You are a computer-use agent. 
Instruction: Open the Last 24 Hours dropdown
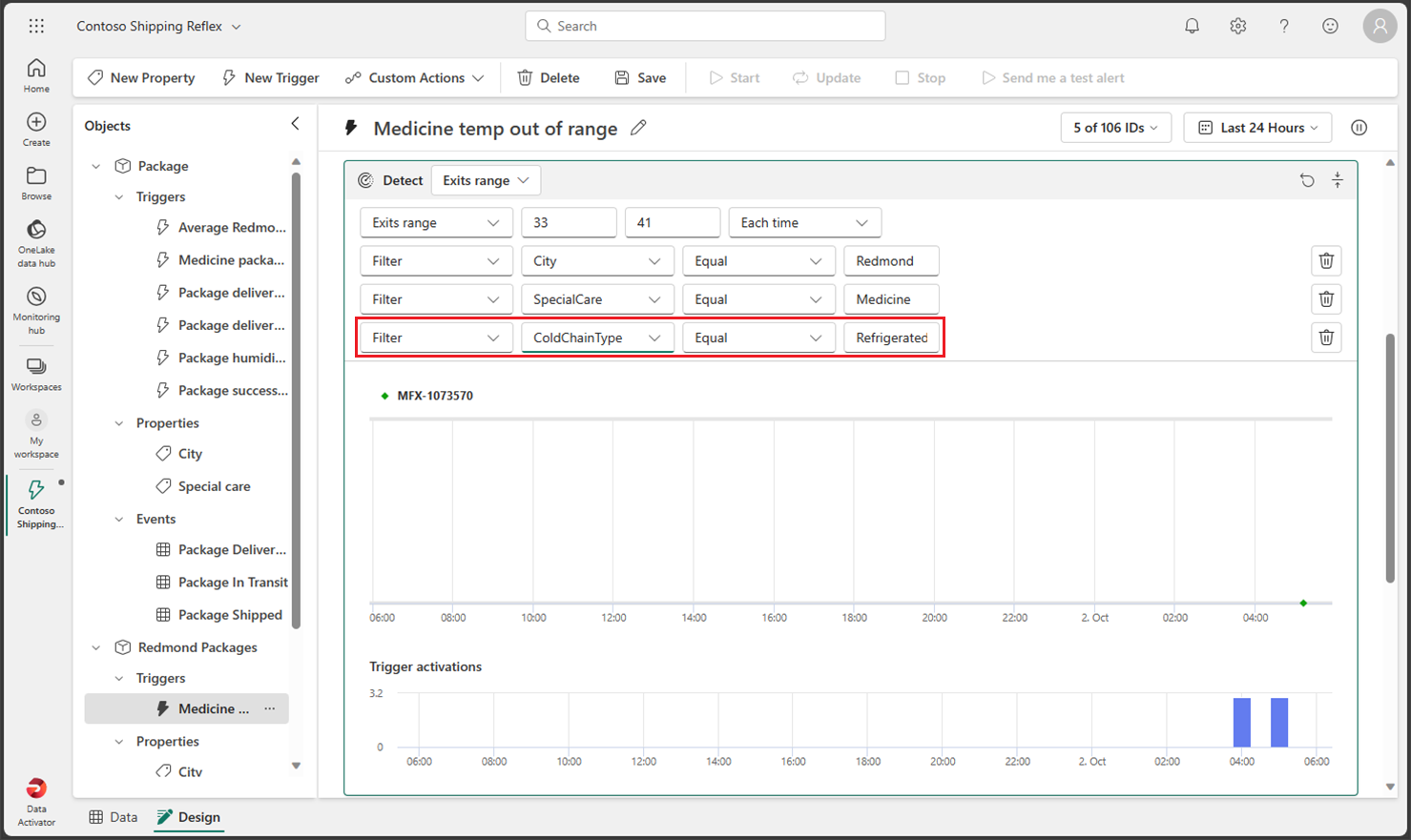click(x=1258, y=128)
